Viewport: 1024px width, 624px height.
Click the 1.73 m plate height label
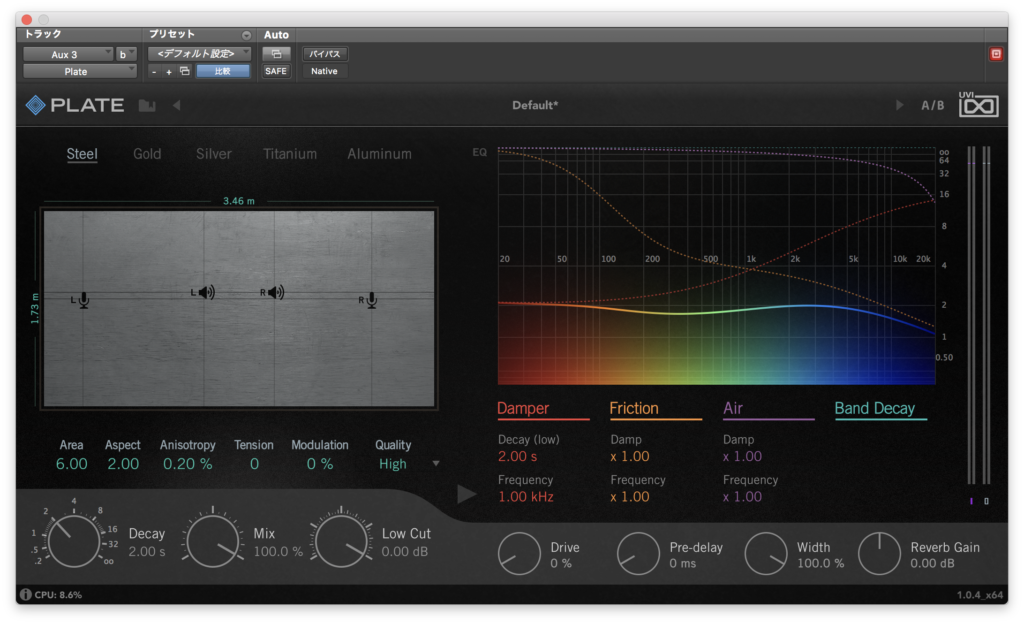click(x=35, y=309)
